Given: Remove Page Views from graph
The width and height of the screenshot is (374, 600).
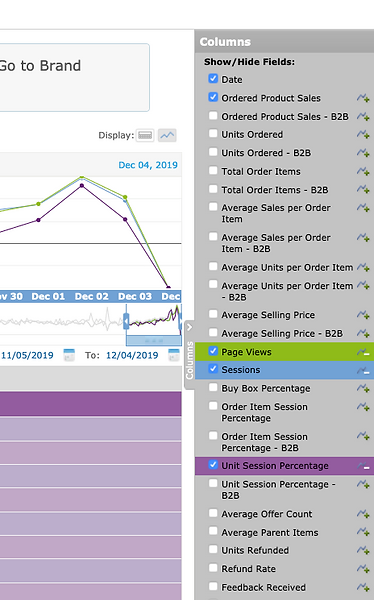Looking at the screenshot, I should pos(363,352).
